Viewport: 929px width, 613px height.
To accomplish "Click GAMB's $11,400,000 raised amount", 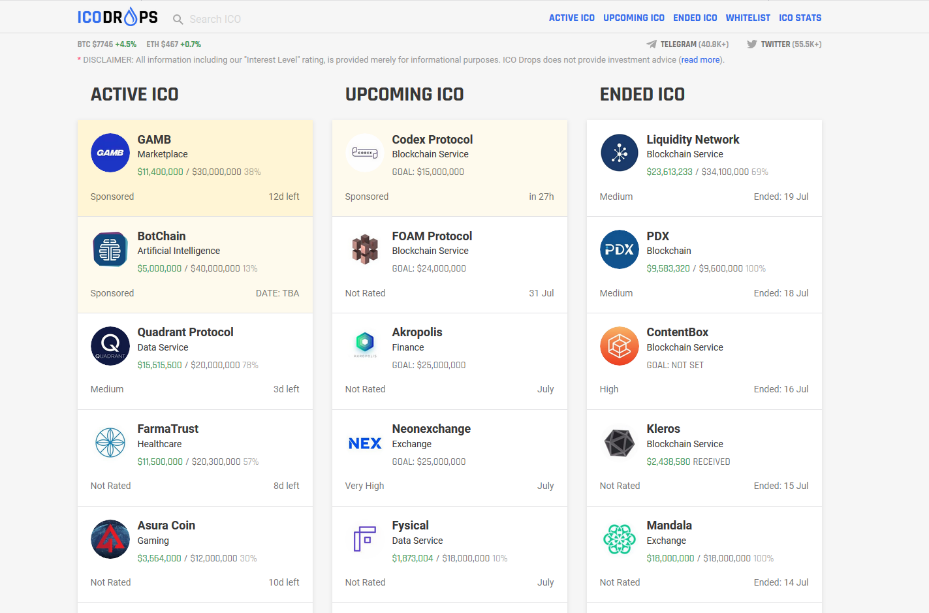I will pyautogui.click(x=160, y=172).
